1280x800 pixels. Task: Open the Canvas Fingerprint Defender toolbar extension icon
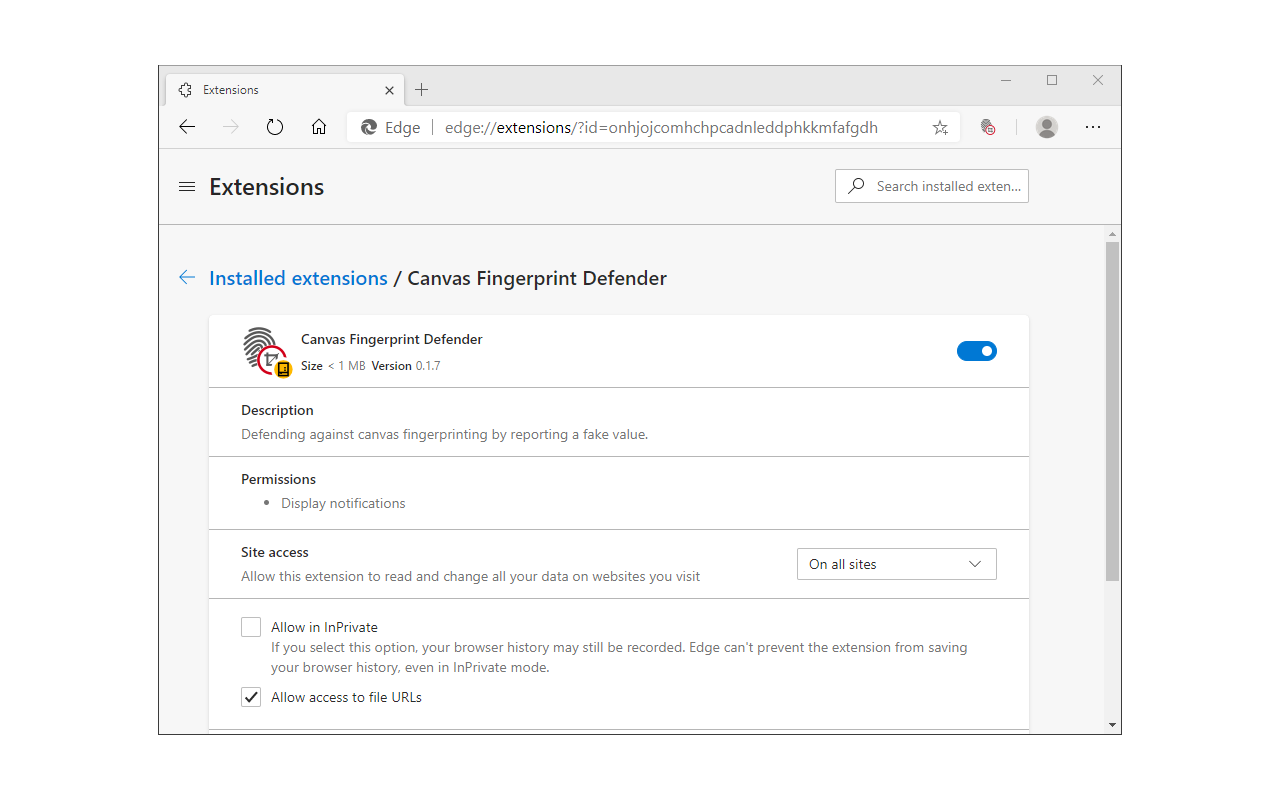988,127
